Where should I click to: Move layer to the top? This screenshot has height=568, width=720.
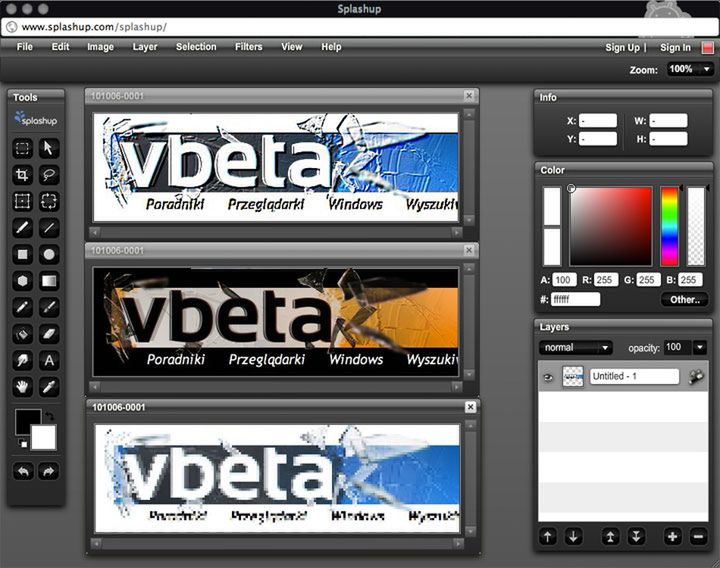pos(610,536)
